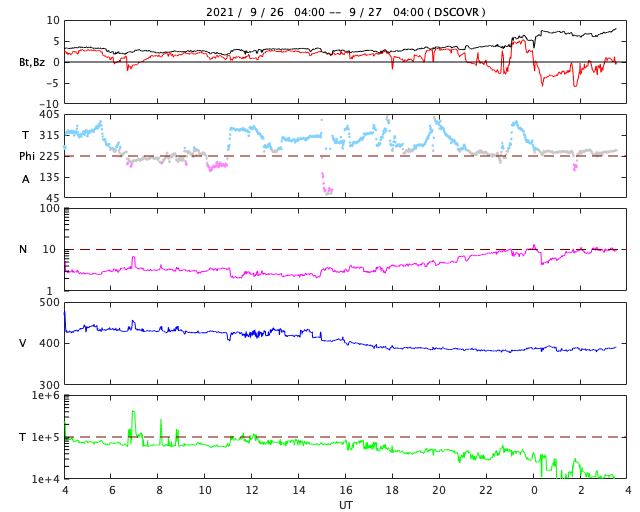Select the V speed axis label
This screenshot has width=640, height=512.
pyautogui.click(x=23, y=343)
